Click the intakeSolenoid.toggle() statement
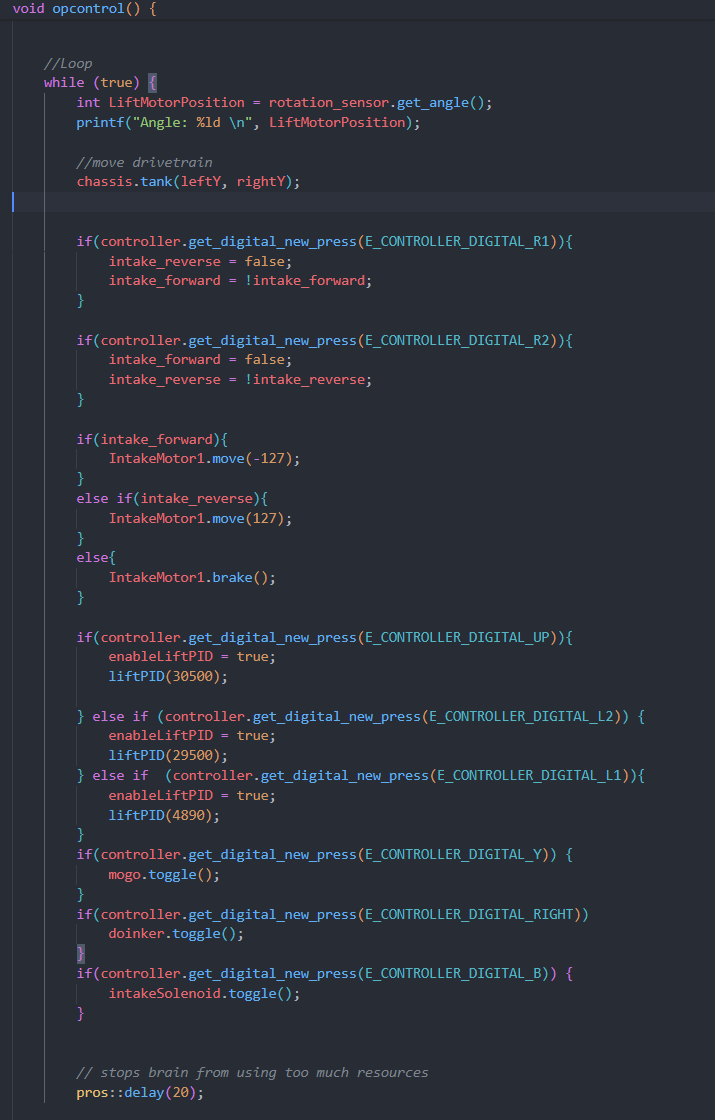 tap(204, 994)
